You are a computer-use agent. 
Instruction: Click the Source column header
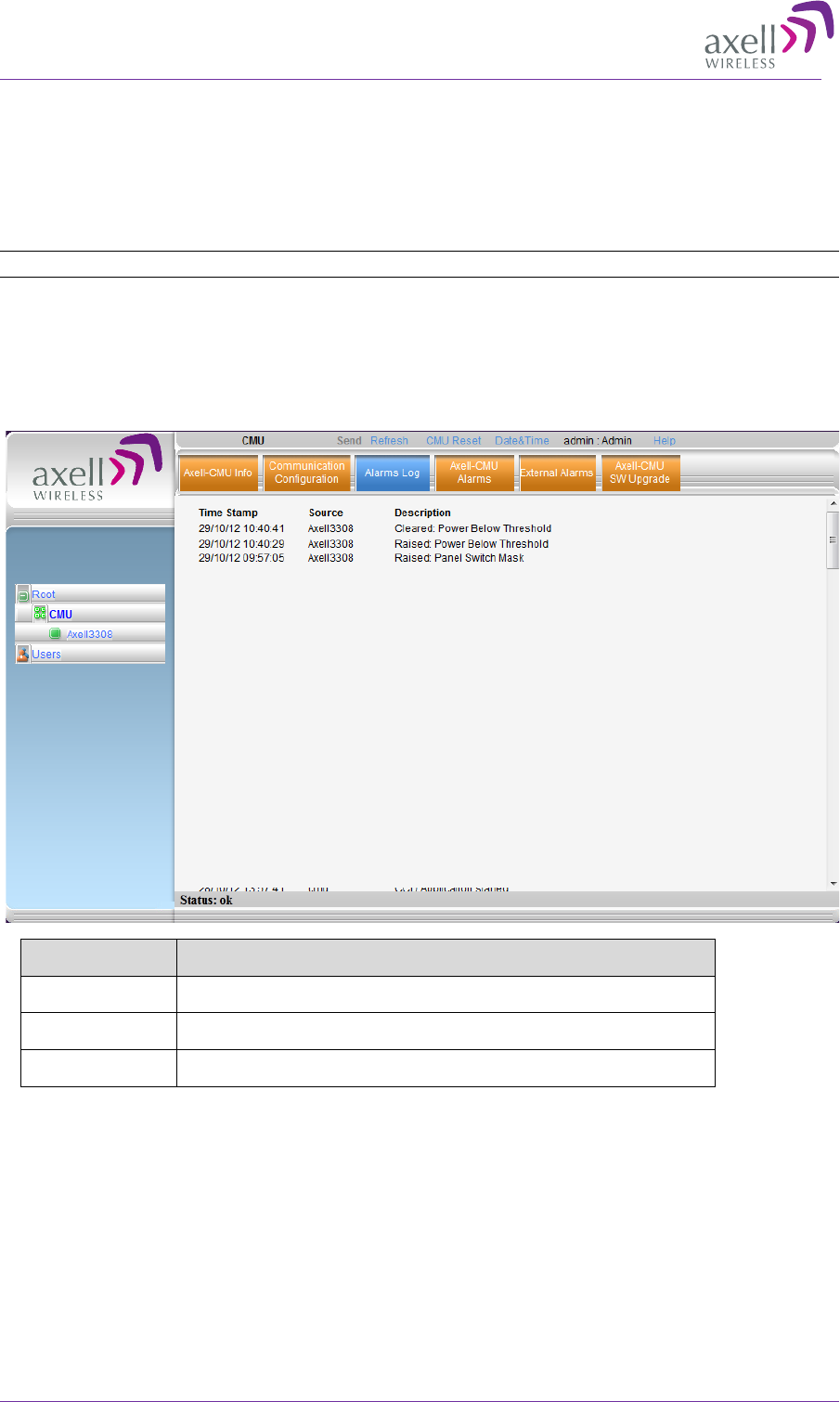pyautogui.click(x=326, y=513)
